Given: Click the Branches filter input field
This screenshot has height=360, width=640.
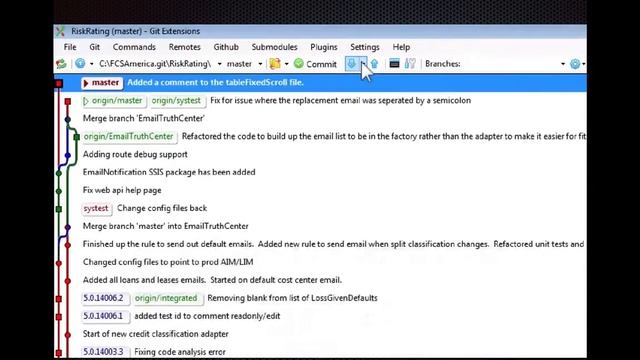Looking at the screenshot, I should (x=511, y=64).
